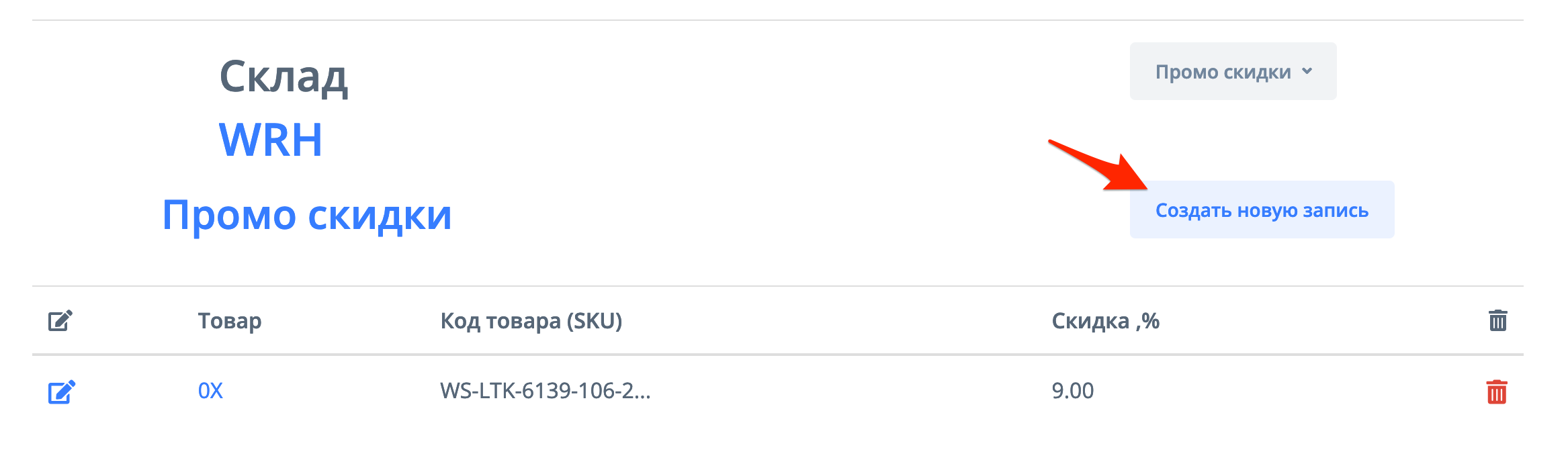Click the edit icon in table header
The height and width of the screenshot is (458, 1568).
click(60, 321)
